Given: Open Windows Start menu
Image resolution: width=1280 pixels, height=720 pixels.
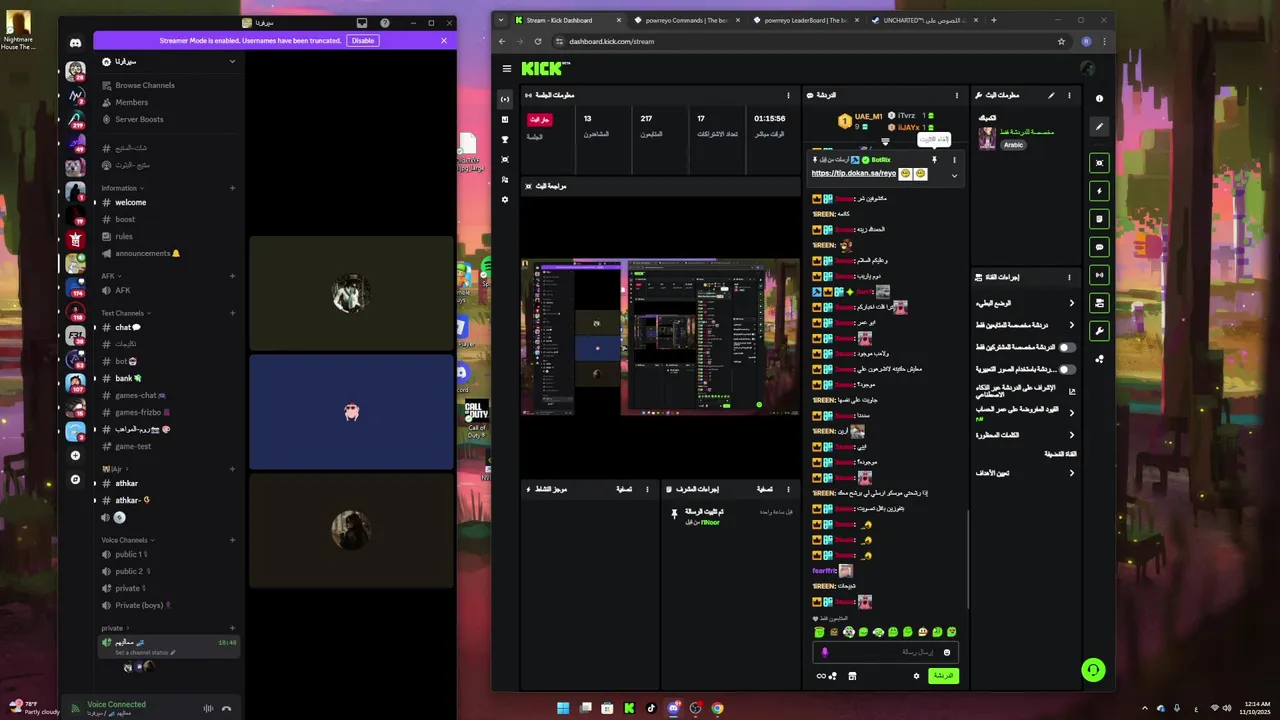Looking at the screenshot, I should click(x=563, y=708).
